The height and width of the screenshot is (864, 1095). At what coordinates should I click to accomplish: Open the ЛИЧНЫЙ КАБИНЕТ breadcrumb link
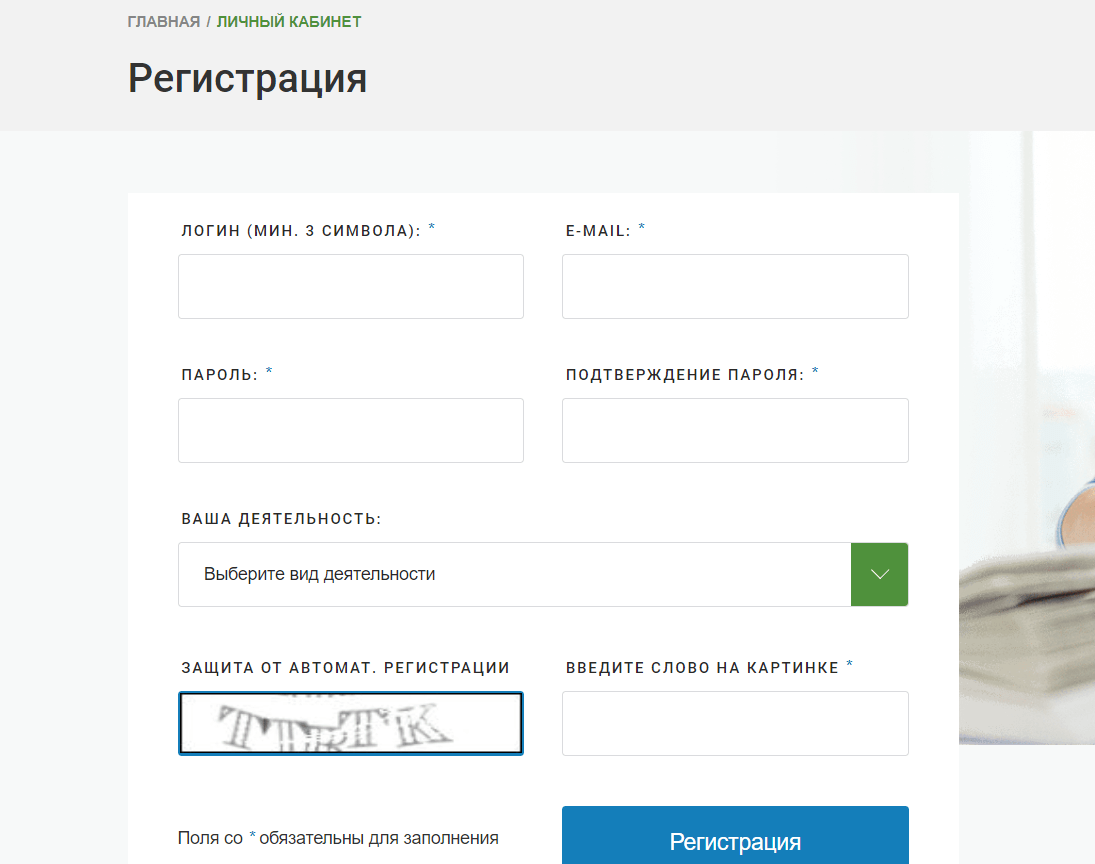click(x=289, y=22)
